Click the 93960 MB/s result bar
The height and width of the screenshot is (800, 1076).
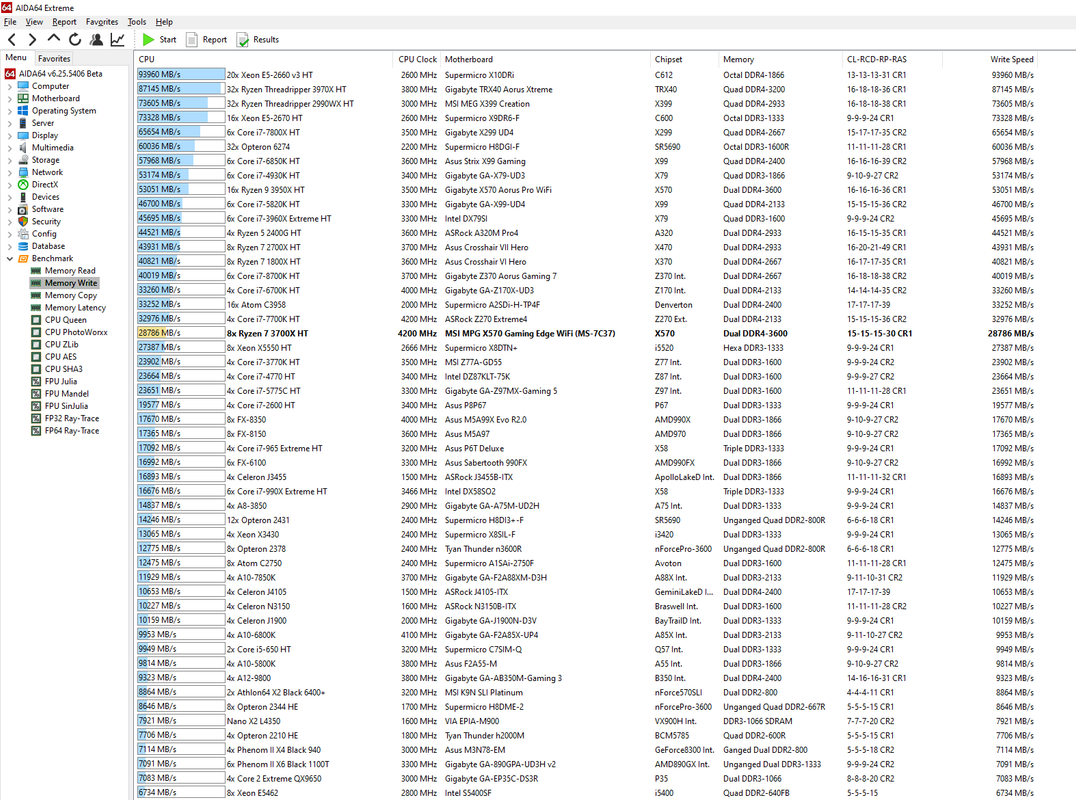point(181,75)
